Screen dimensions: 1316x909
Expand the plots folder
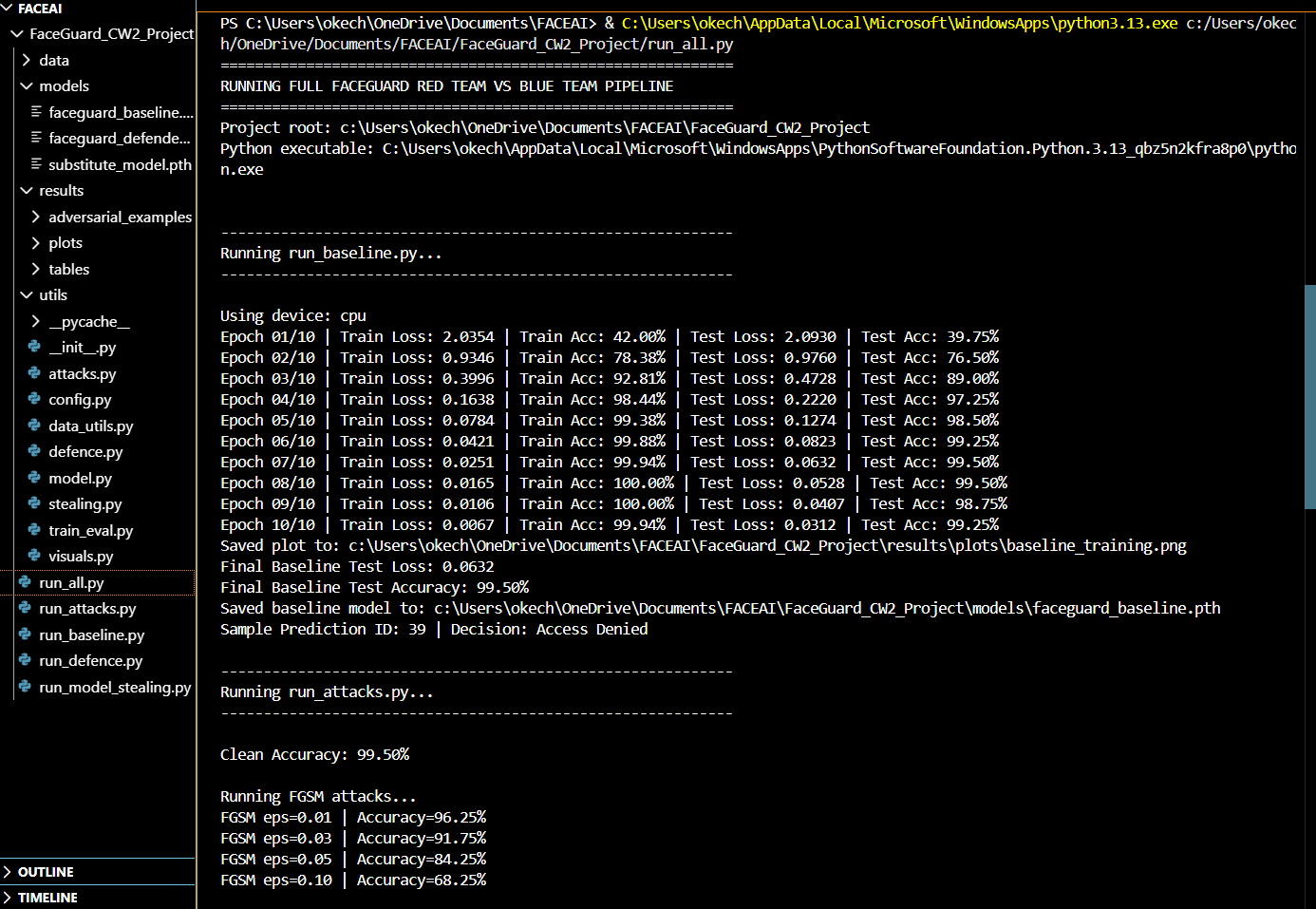(x=36, y=243)
